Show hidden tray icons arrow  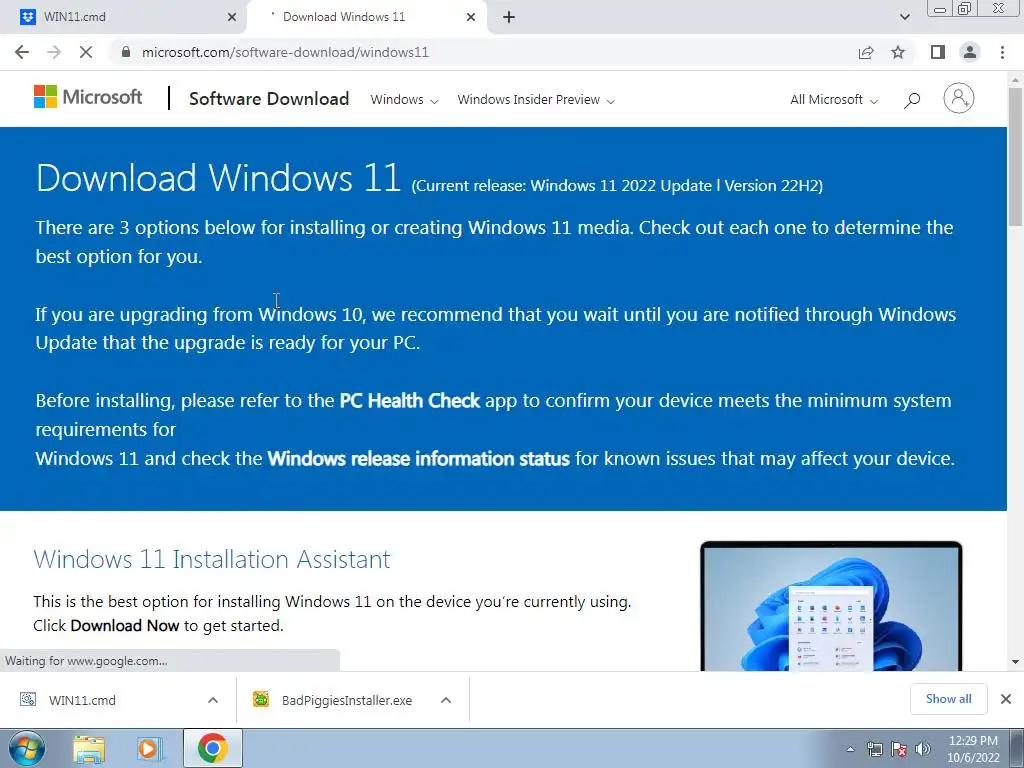pyautogui.click(x=850, y=749)
